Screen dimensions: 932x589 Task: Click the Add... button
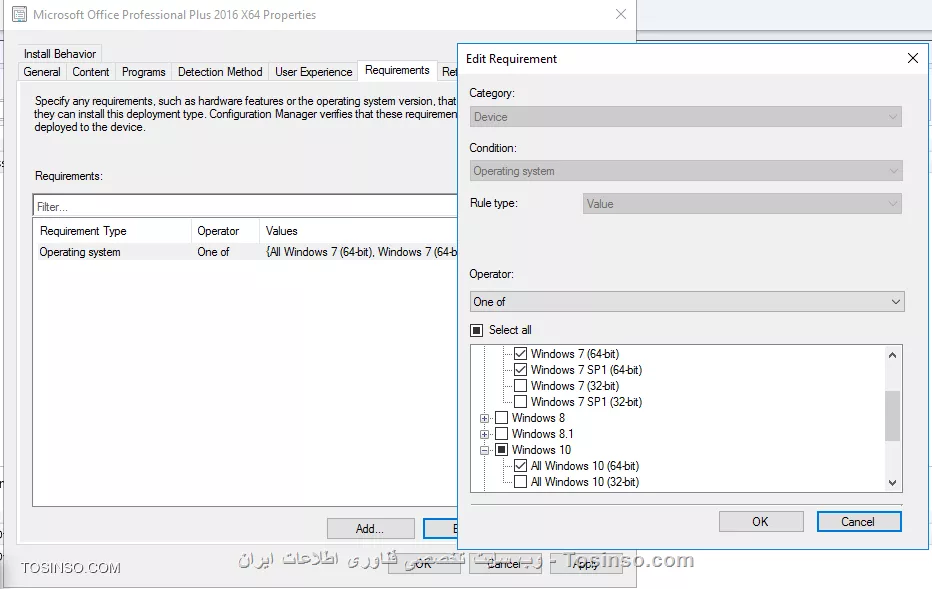[370, 528]
